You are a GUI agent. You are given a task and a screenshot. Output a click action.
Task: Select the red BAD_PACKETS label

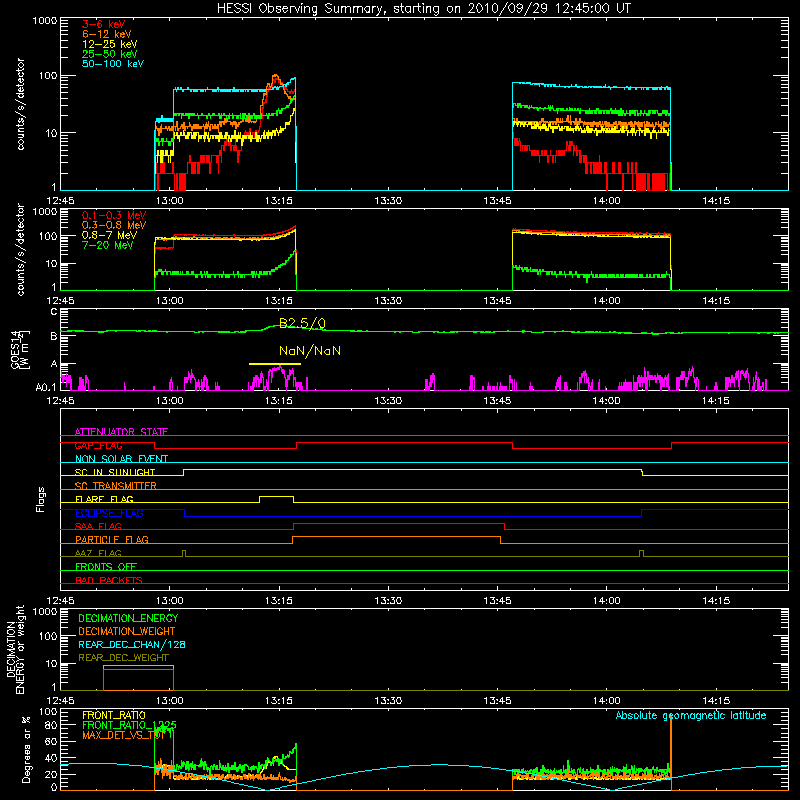109,580
